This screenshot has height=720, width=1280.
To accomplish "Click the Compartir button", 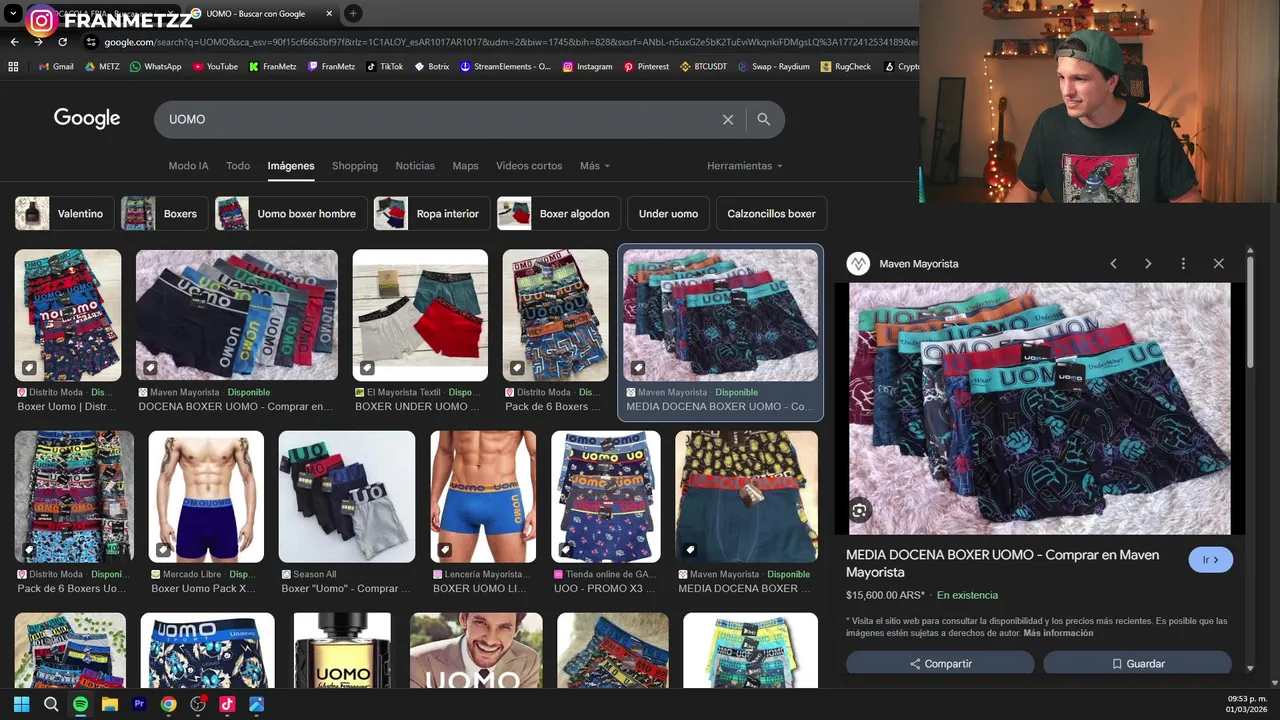I will [x=940, y=664].
